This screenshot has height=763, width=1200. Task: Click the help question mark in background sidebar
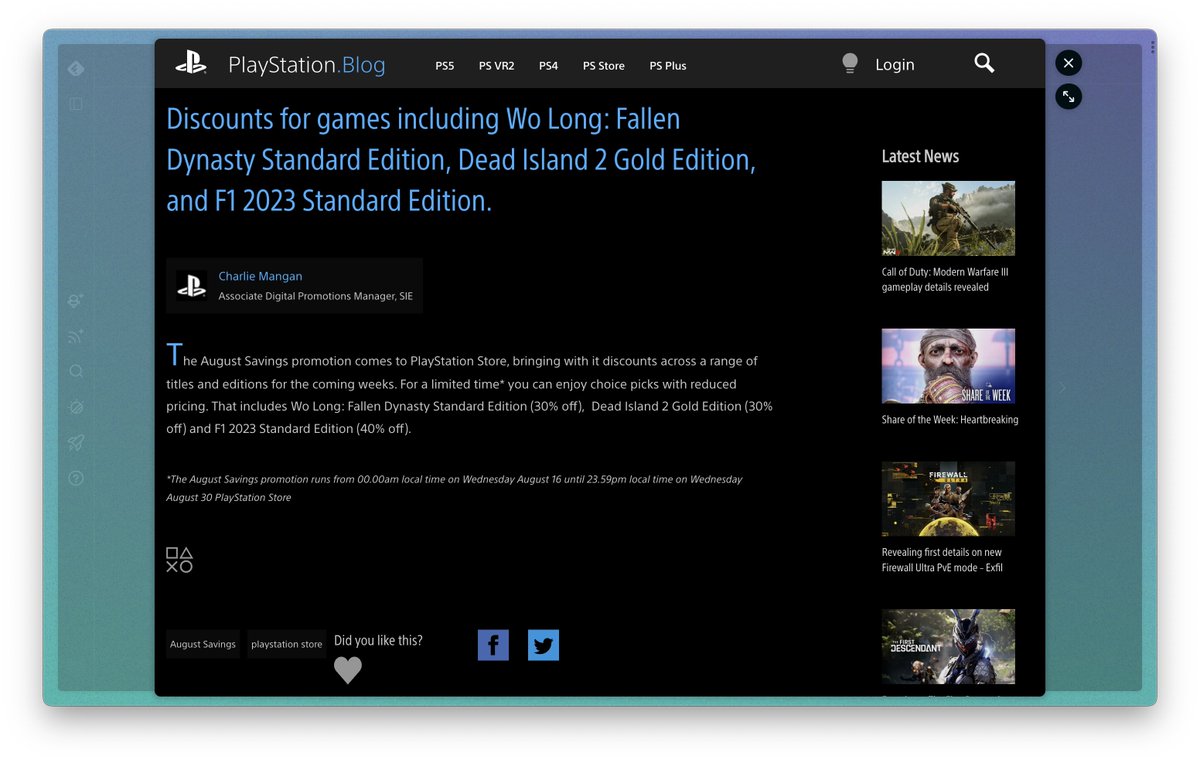tap(76, 478)
